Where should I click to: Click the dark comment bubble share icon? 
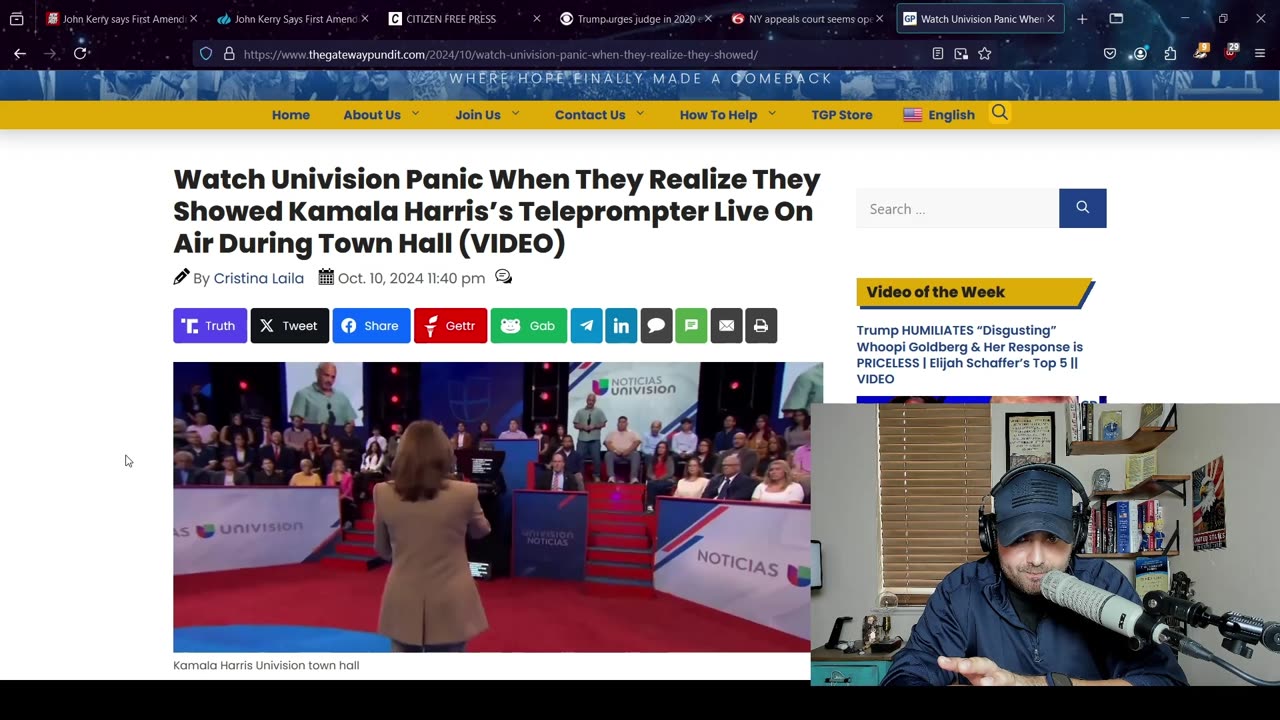[x=656, y=326]
